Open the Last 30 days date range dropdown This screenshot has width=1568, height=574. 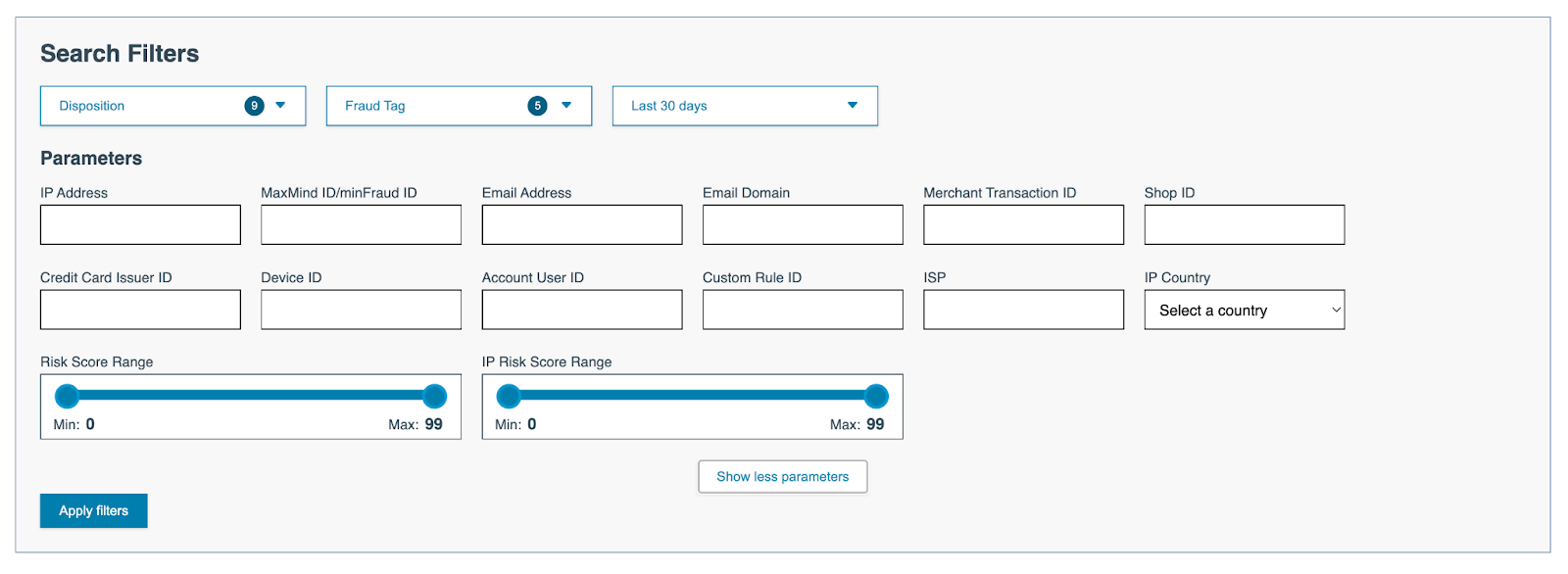tap(745, 106)
